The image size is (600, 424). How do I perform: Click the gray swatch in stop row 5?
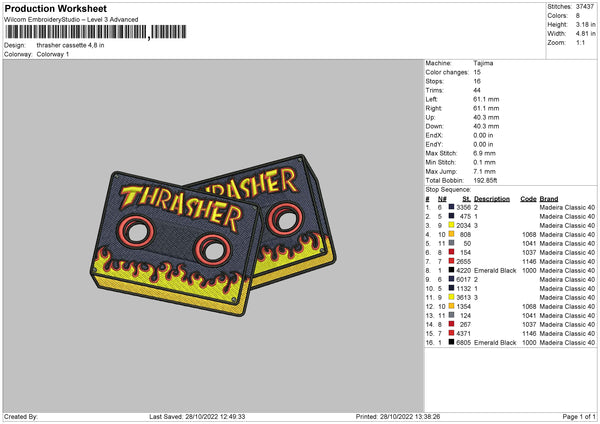[x=452, y=243]
